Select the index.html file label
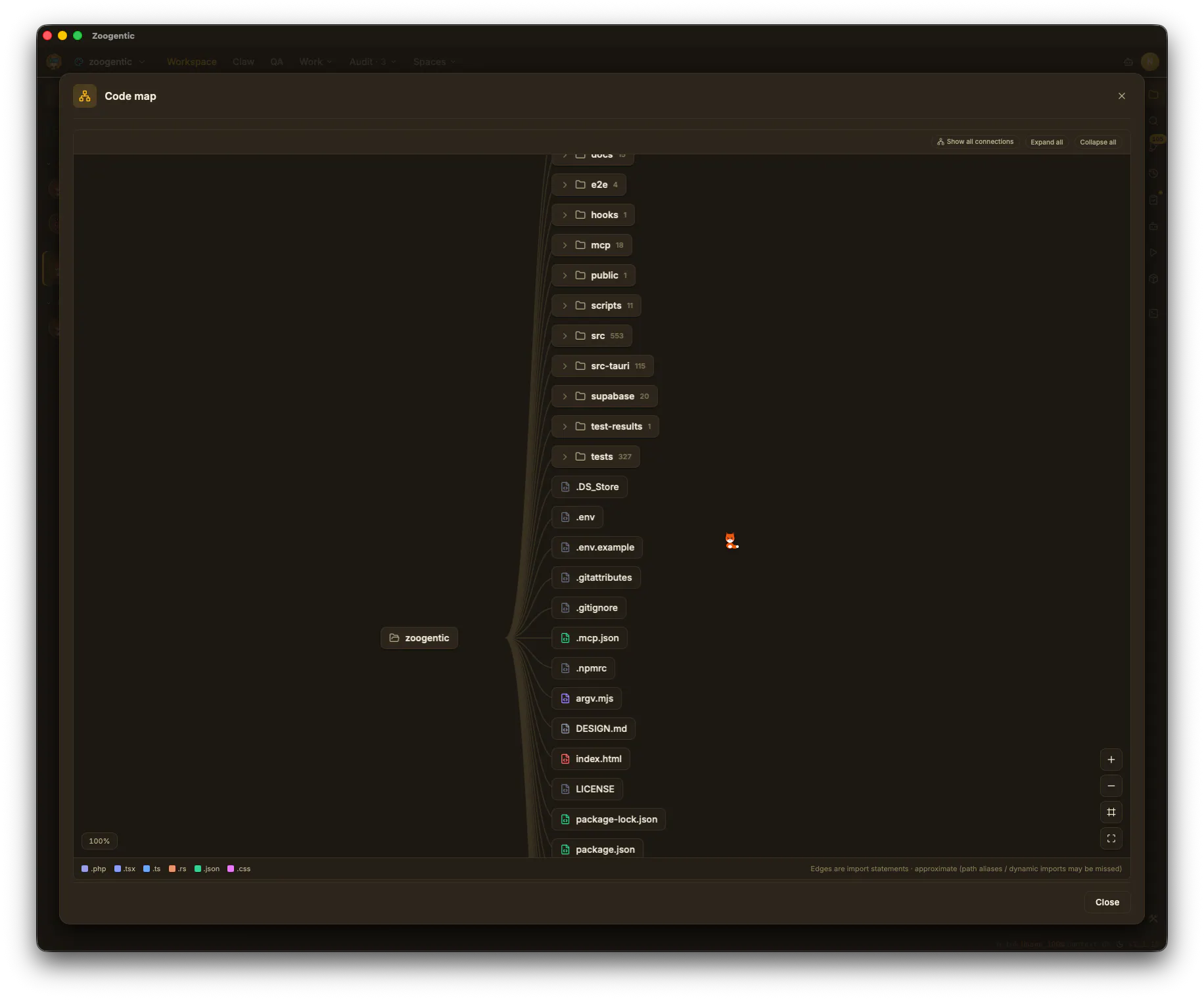 pos(599,759)
